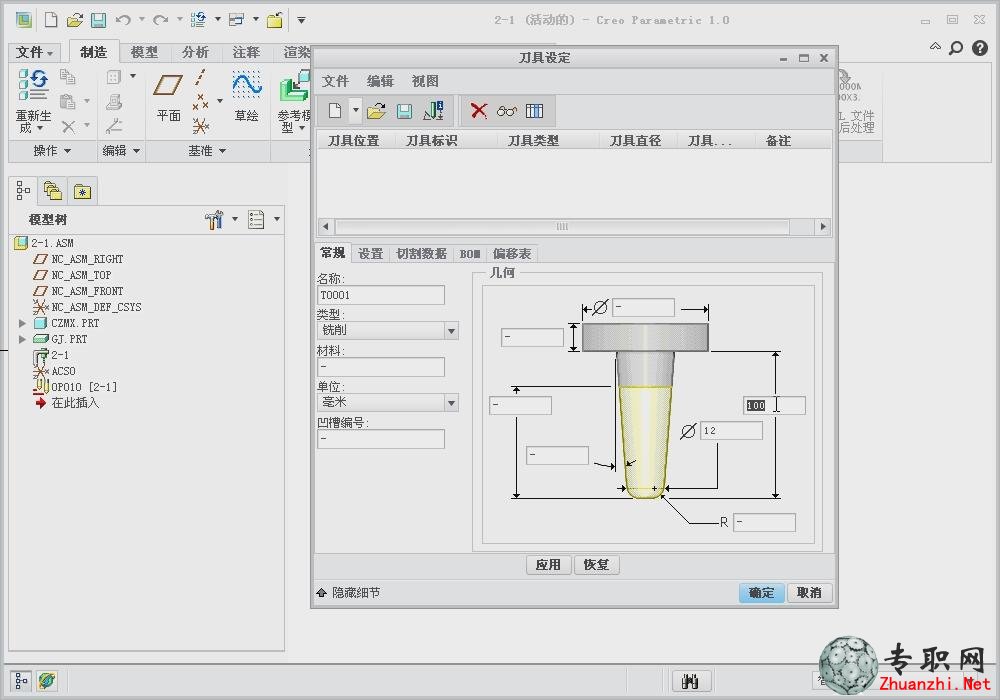The image size is (1000, 700).
Task: Click the corner radius R field
Action: tap(764, 523)
